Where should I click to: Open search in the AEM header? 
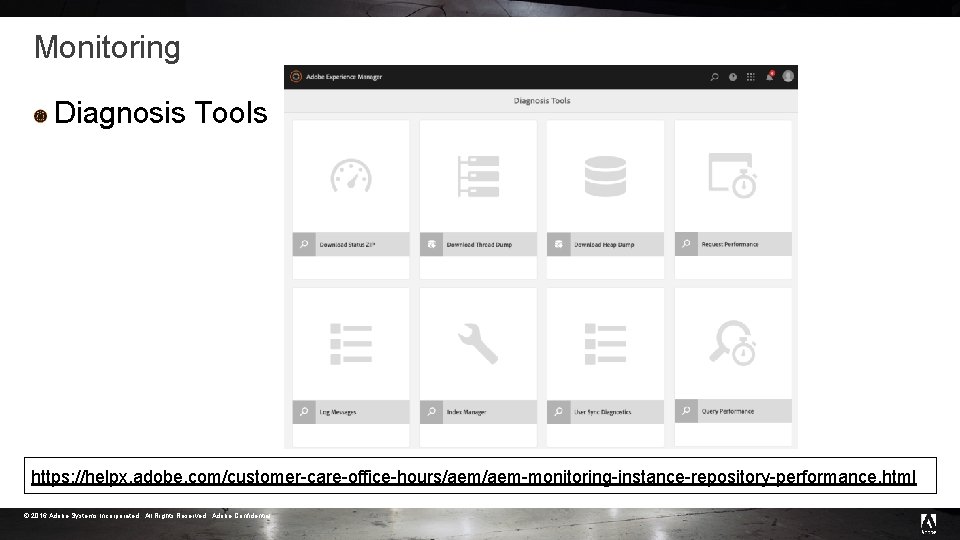714,77
